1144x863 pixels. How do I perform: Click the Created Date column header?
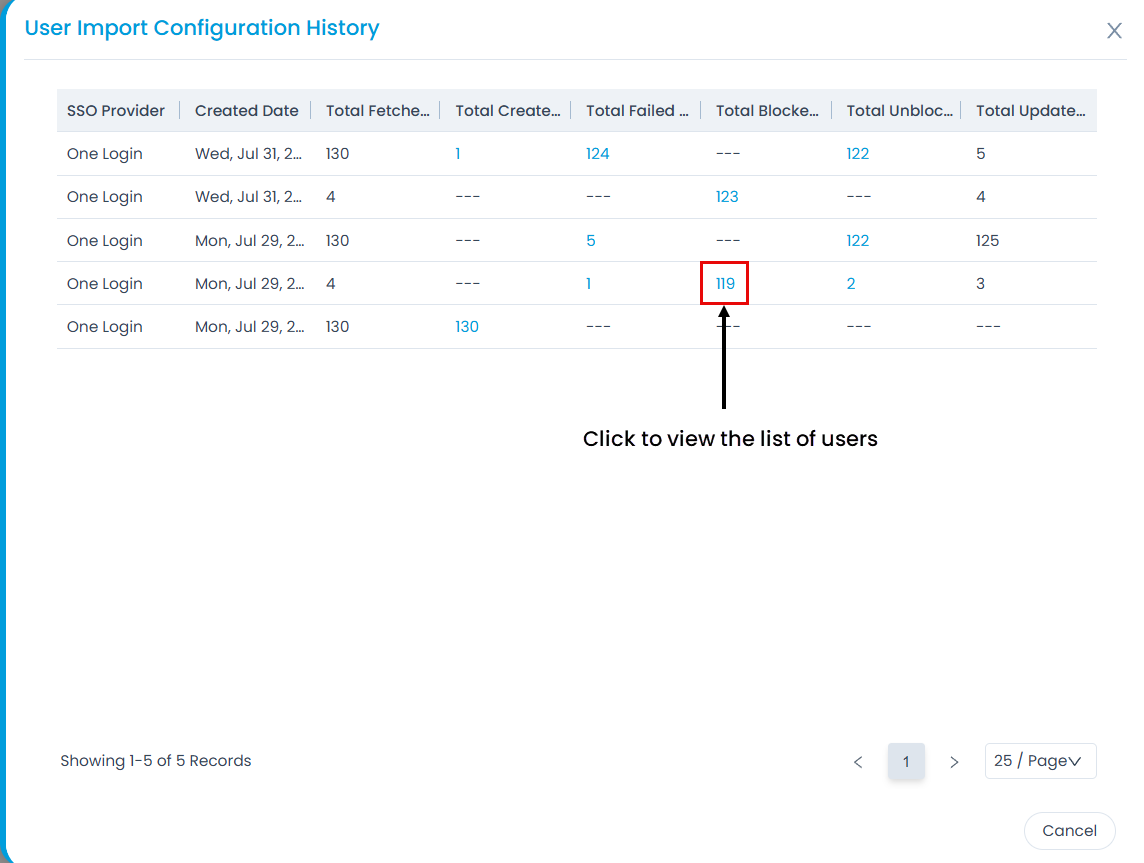(x=246, y=111)
